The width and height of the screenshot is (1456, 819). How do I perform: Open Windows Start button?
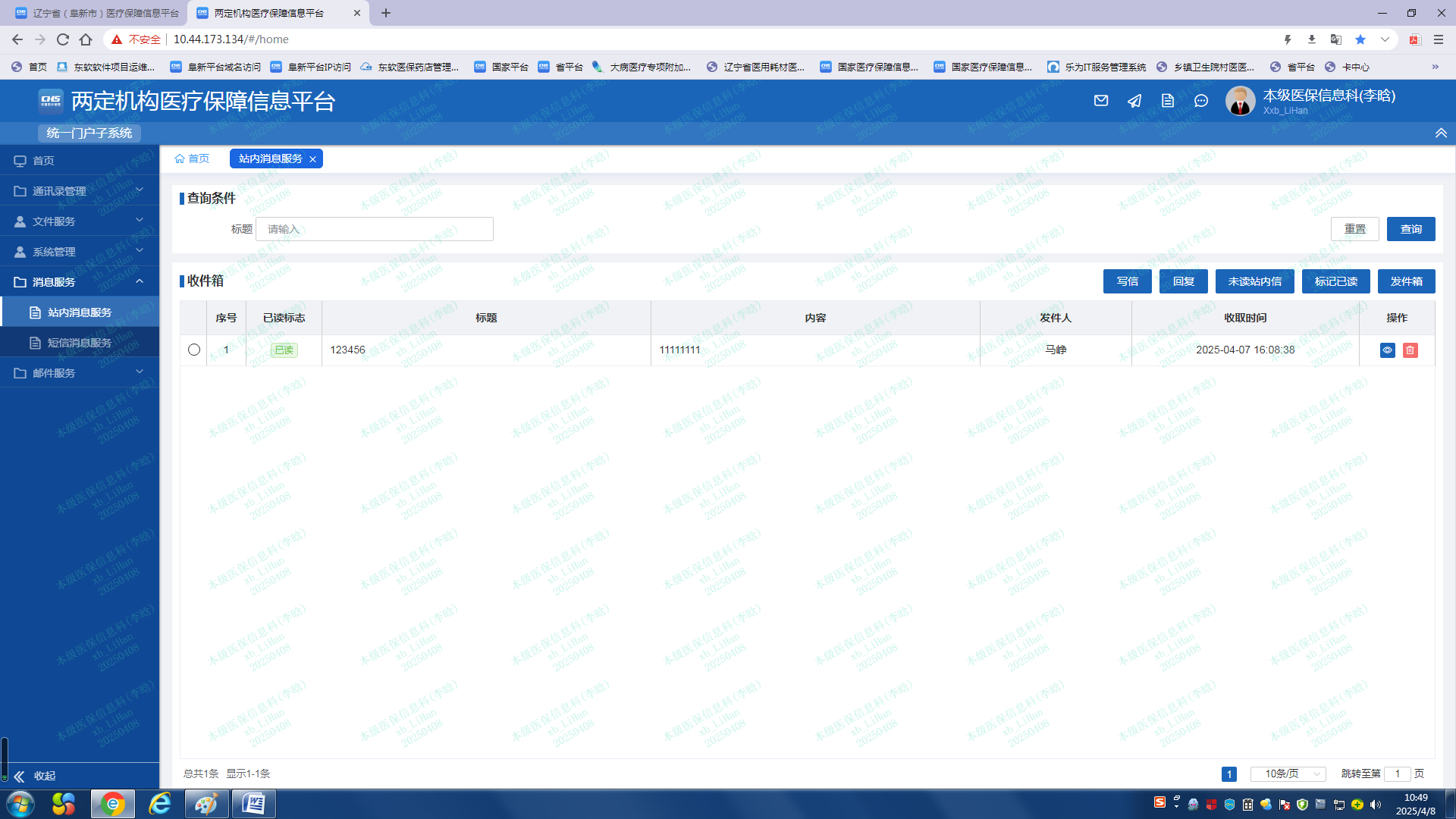click(x=20, y=804)
